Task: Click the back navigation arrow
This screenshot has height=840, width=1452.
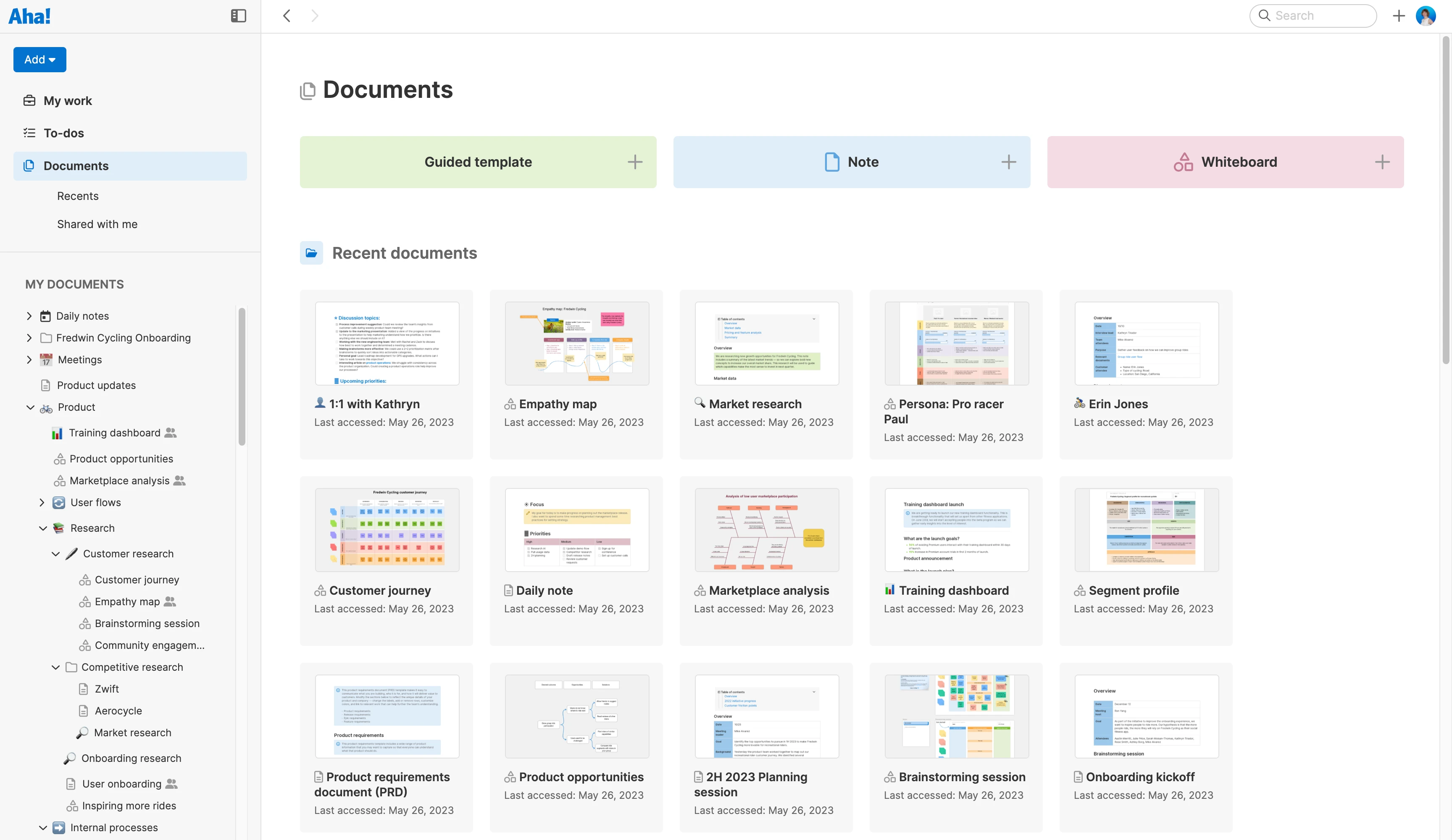Action: pos(287,16)
